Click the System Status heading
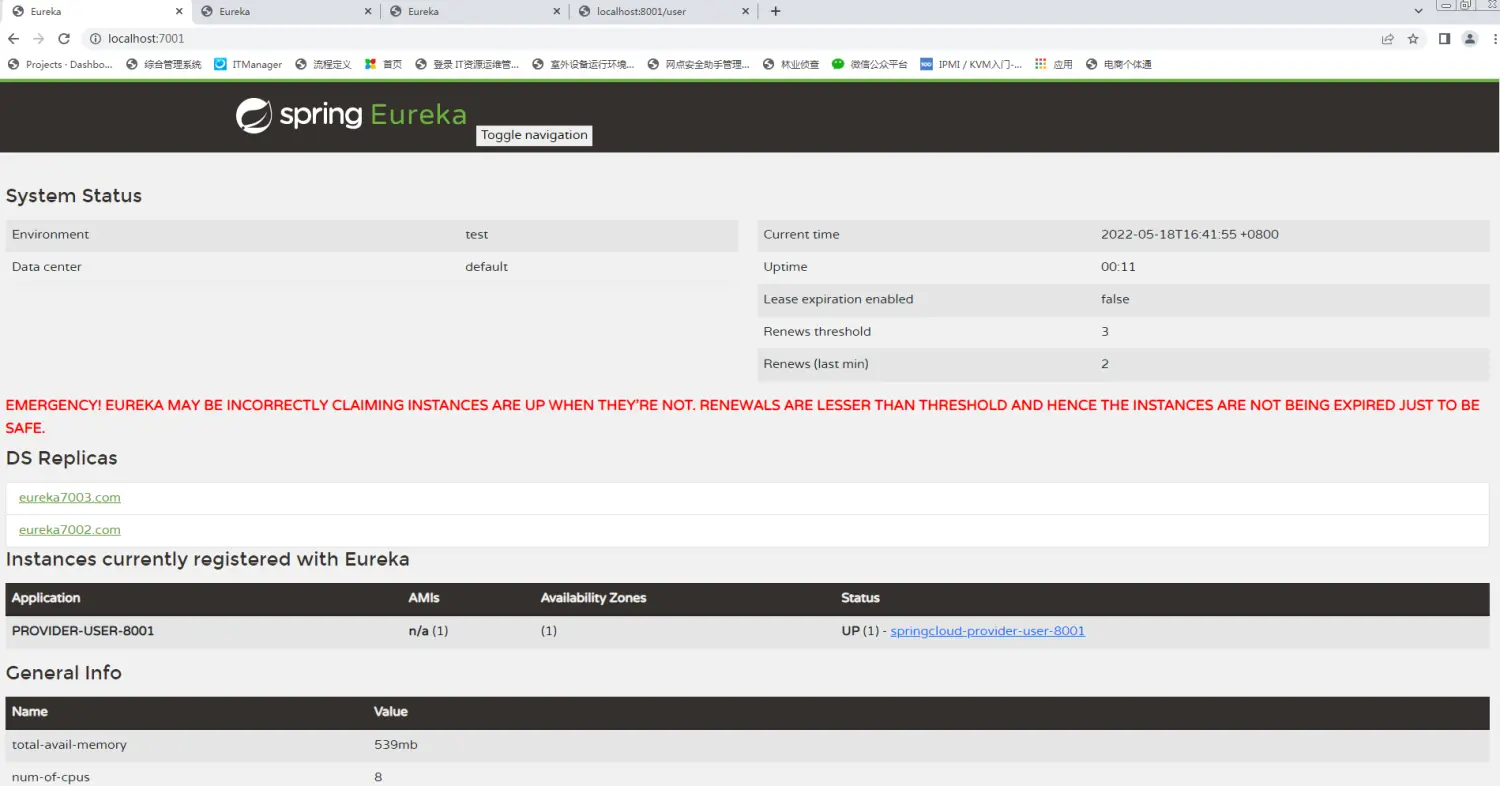The width and height of the screenshot is (1500, 786). (x=74, y=196)
